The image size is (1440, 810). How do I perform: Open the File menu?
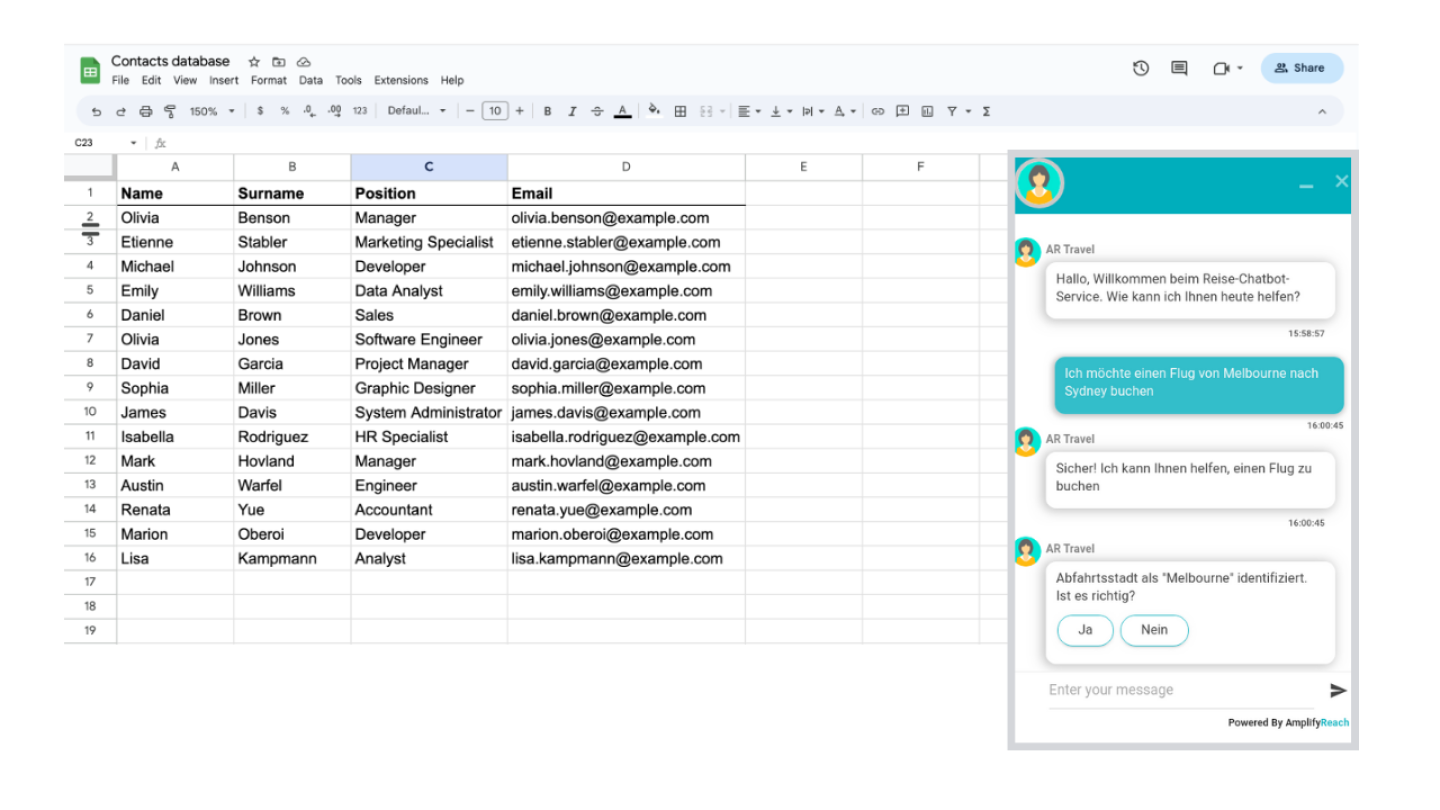coord(120,80)
